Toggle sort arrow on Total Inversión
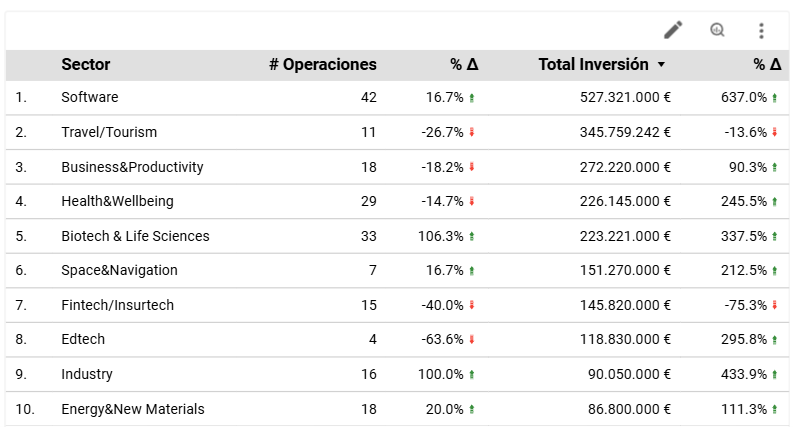The image size is (793, 427). (x=661, y=65)
